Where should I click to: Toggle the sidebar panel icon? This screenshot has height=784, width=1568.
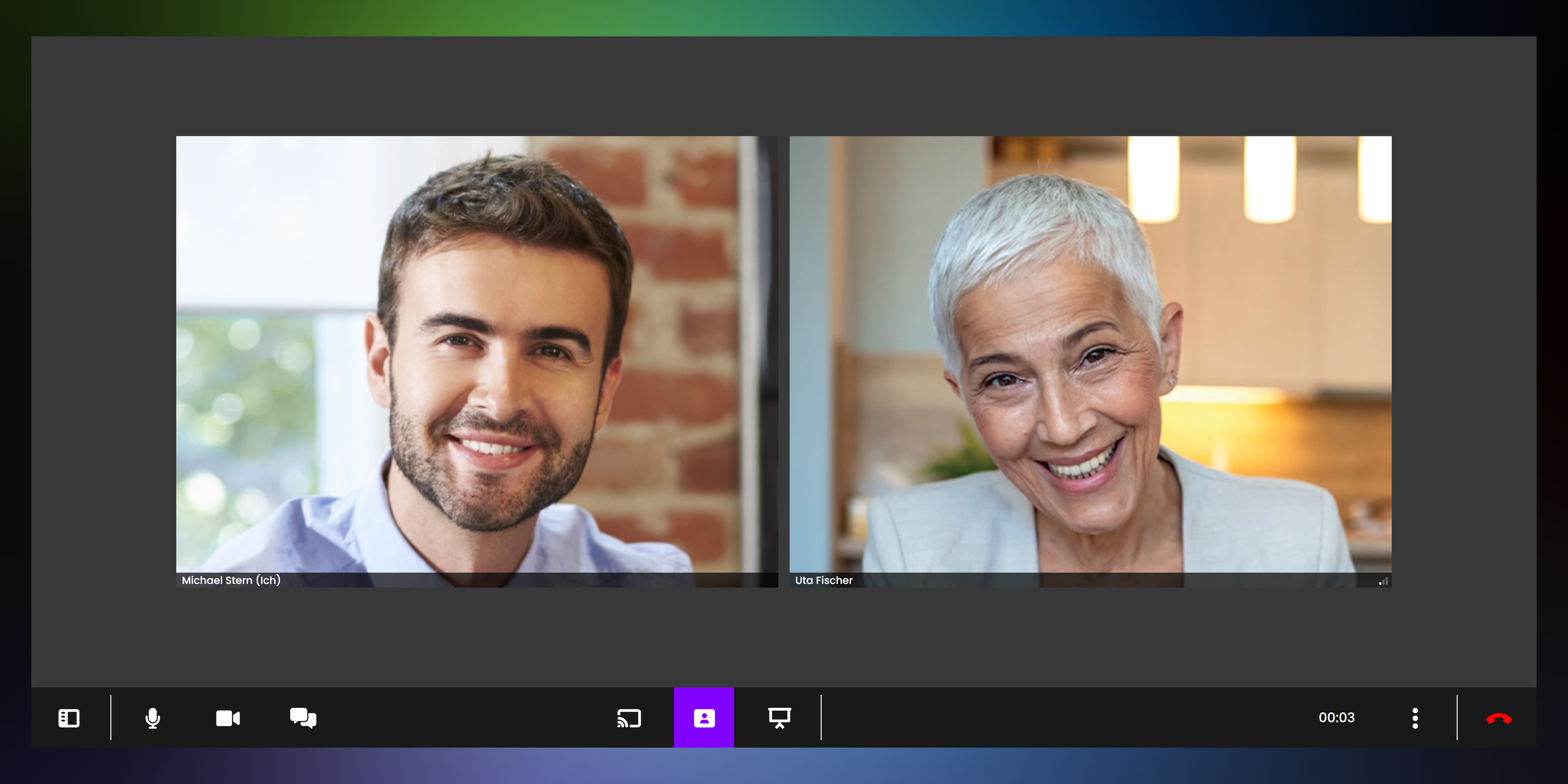point(69,718)
